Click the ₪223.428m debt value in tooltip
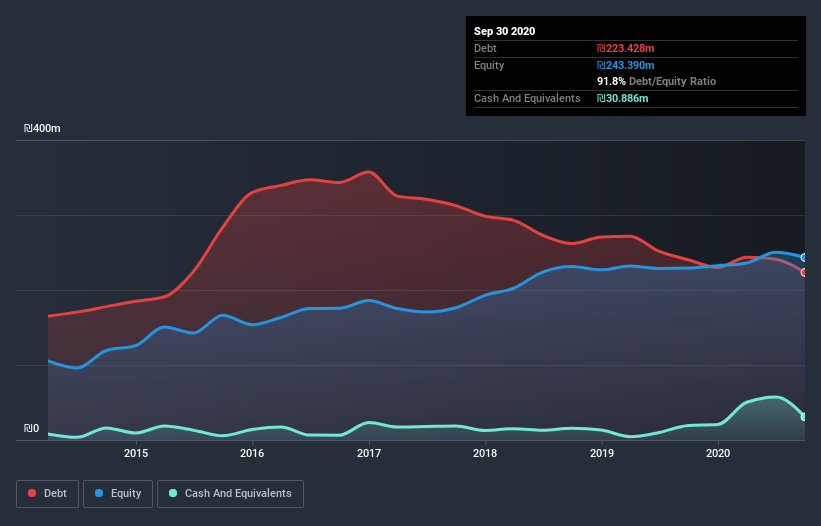Screen dimensions: 821x526 [x=626, y=48]
